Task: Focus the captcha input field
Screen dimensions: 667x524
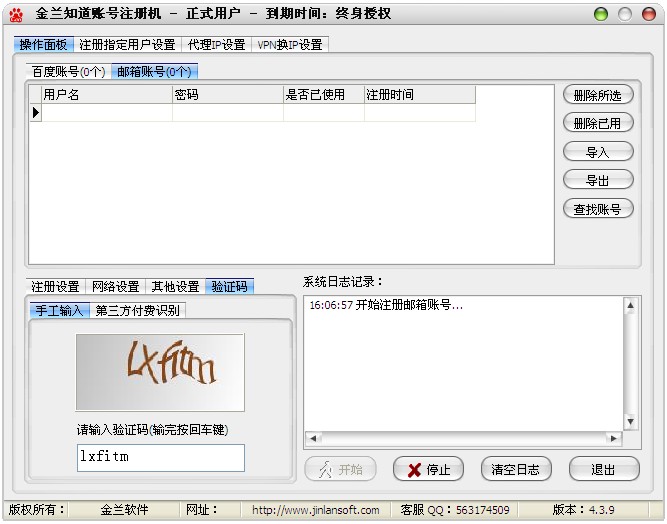Action: click(161, 458)
